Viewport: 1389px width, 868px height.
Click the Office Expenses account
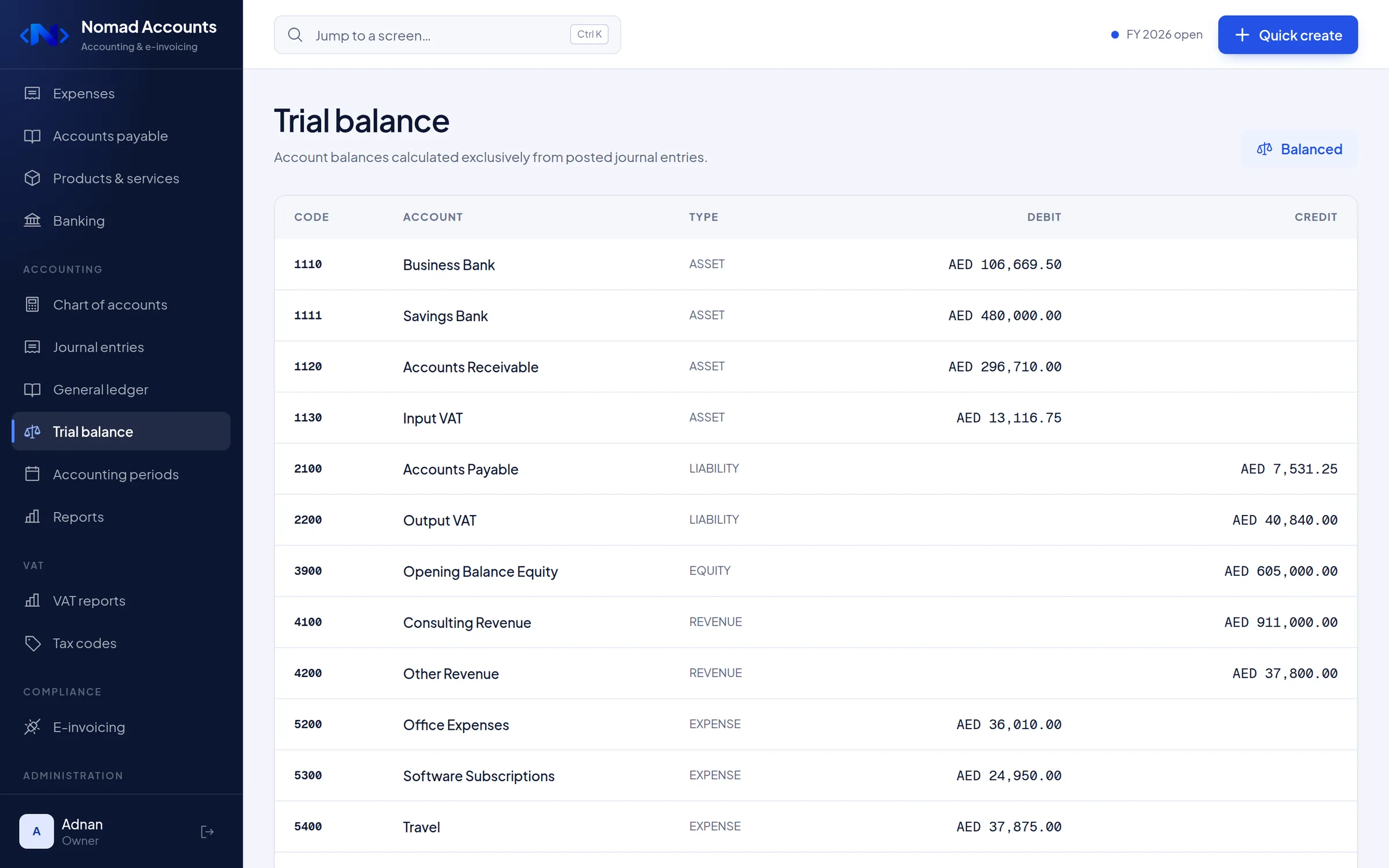[x=455, y=725]
